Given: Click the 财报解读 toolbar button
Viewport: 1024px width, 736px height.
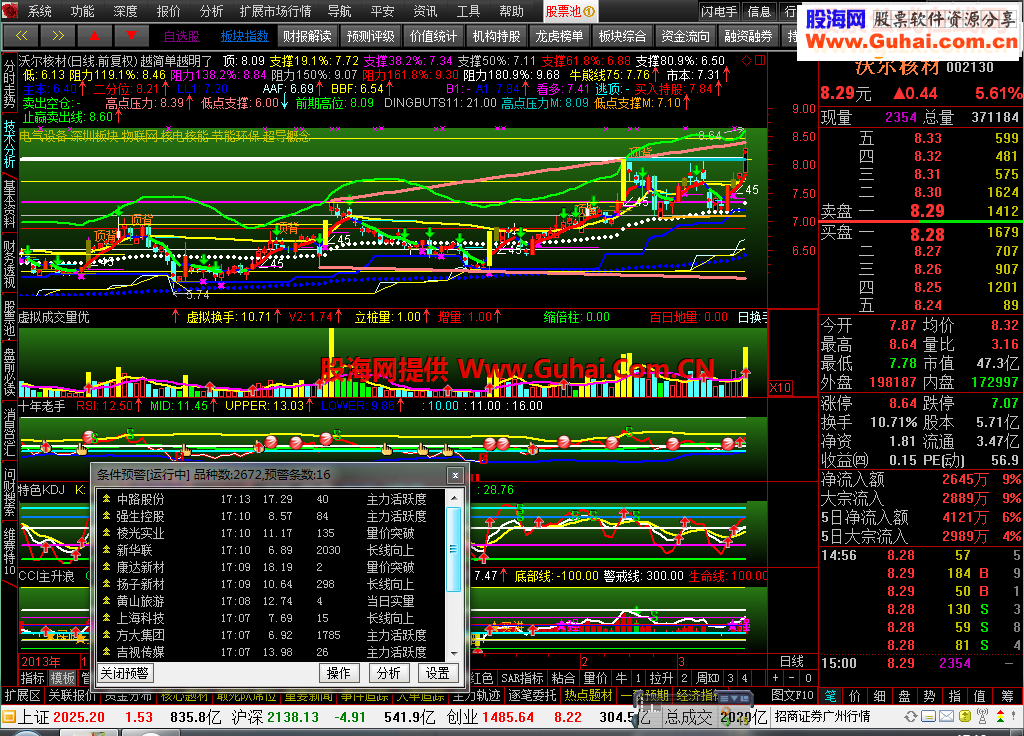Looking at the screenshot, I should point(307,36).
